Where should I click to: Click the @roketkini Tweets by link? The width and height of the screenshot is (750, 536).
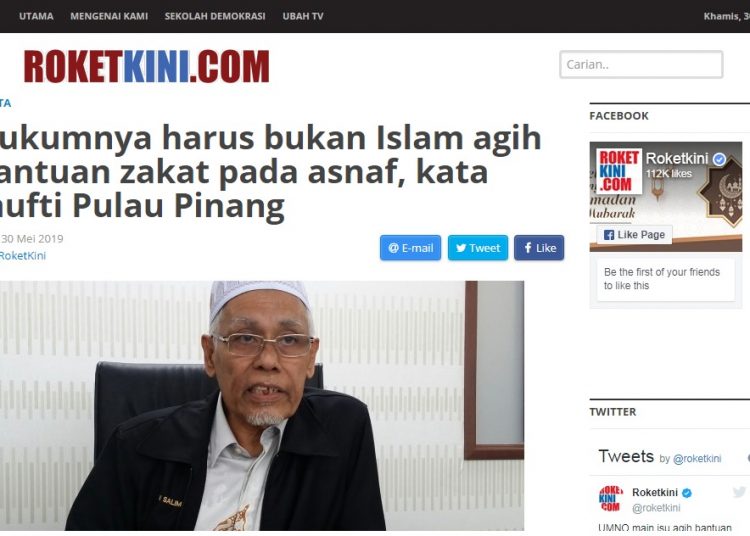click(697, 459)
